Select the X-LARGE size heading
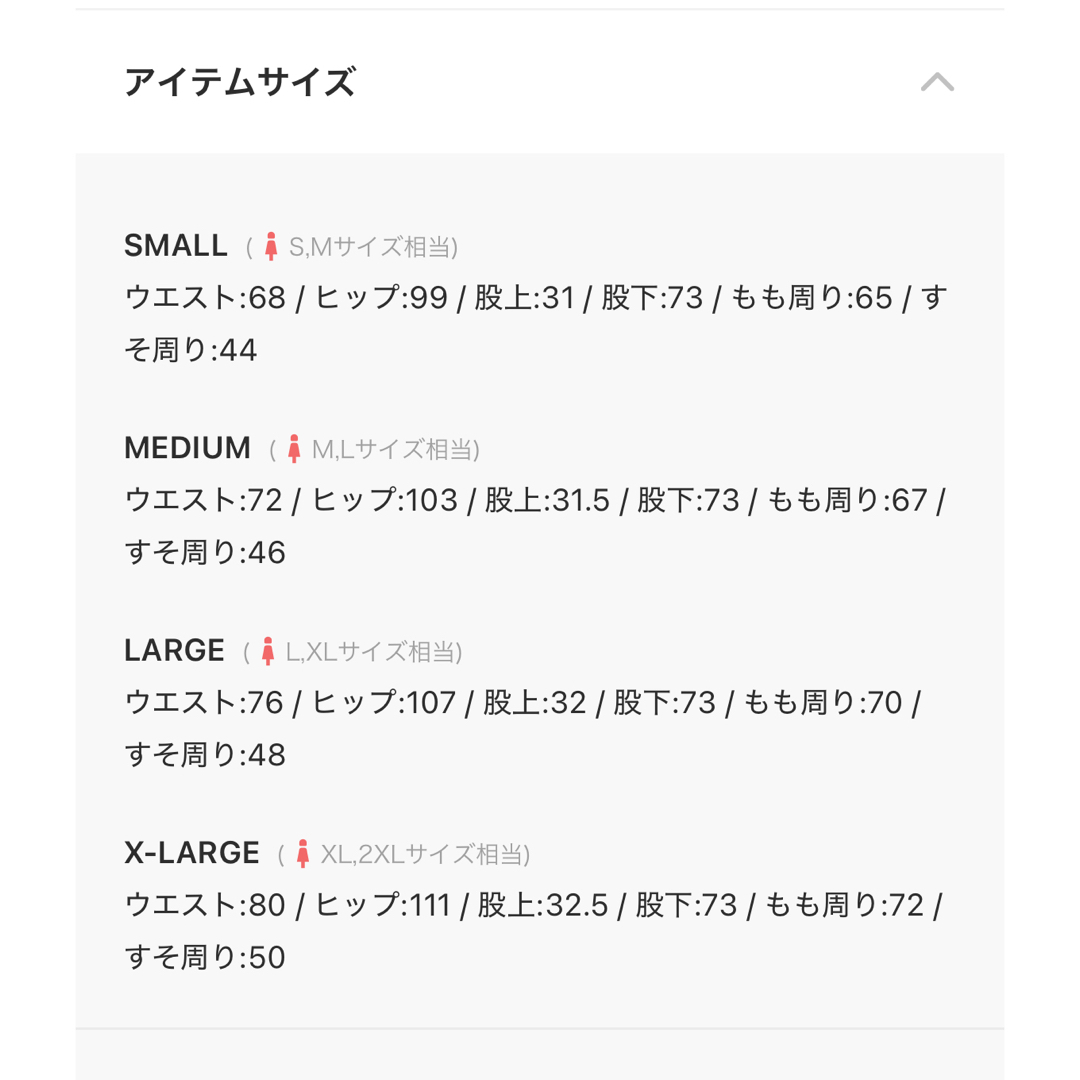1080x1080 pixels. (192, 853)
